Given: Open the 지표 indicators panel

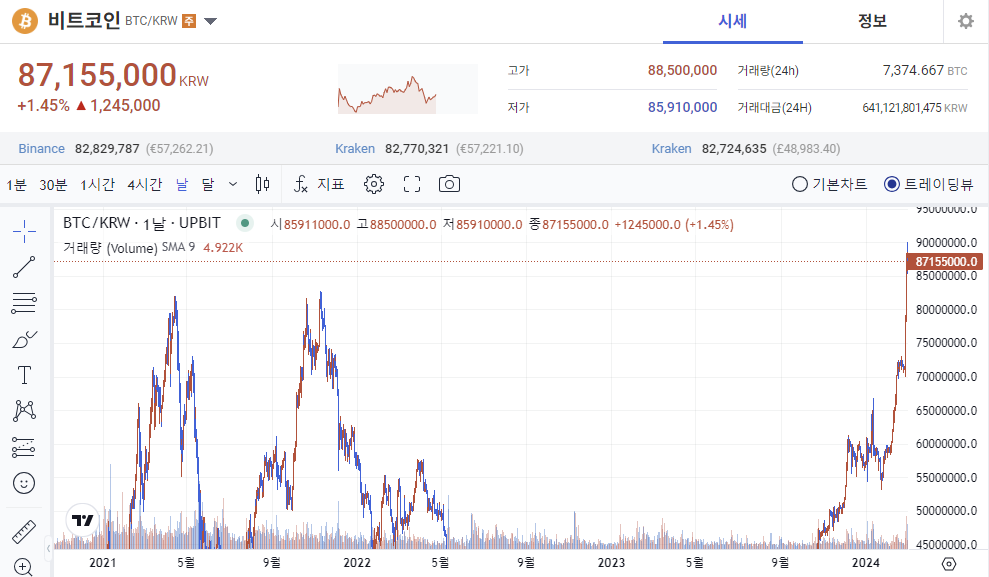Looking at the screenshot, I should click(319, 184).
